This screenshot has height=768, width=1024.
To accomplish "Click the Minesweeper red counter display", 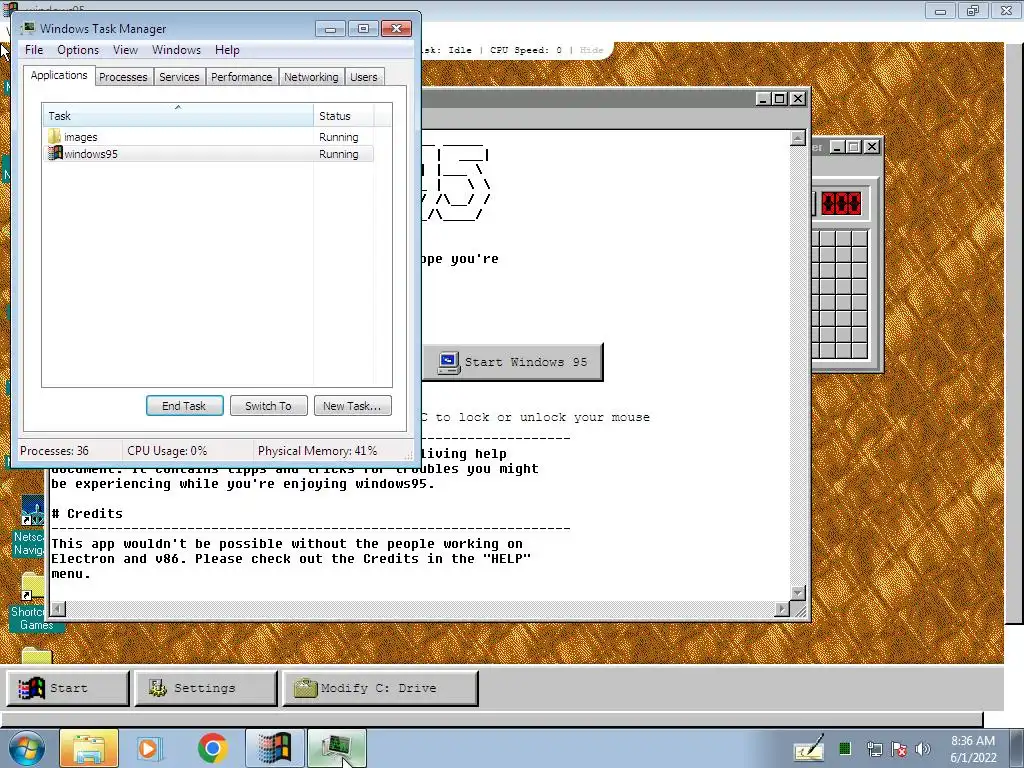I will (x=841, y=203).
